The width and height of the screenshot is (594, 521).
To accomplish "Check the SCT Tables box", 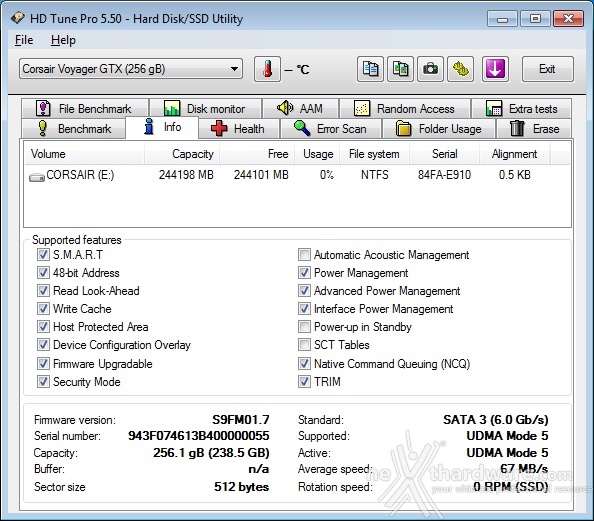I will coord(304,345).
